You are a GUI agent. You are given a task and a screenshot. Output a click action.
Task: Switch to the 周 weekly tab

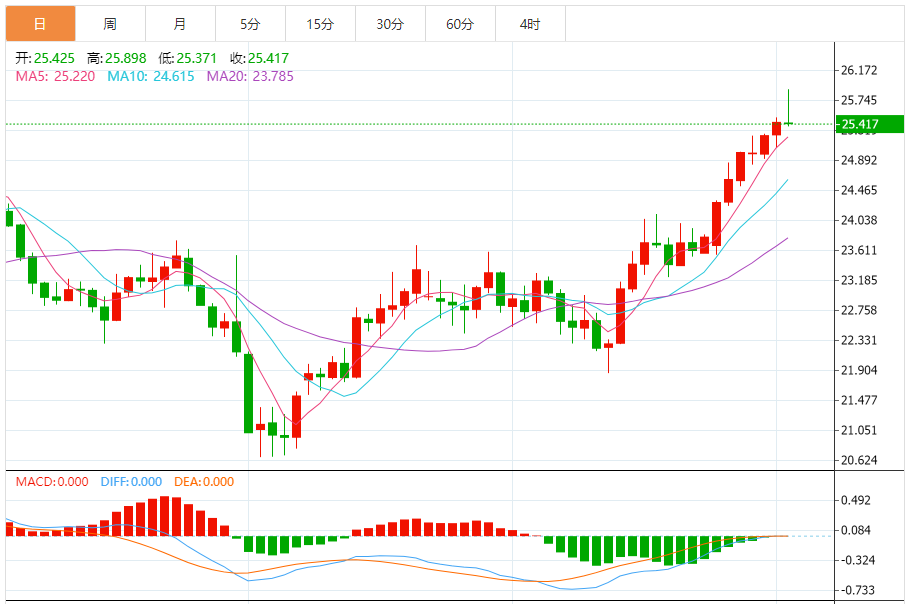tap(110, 24)
